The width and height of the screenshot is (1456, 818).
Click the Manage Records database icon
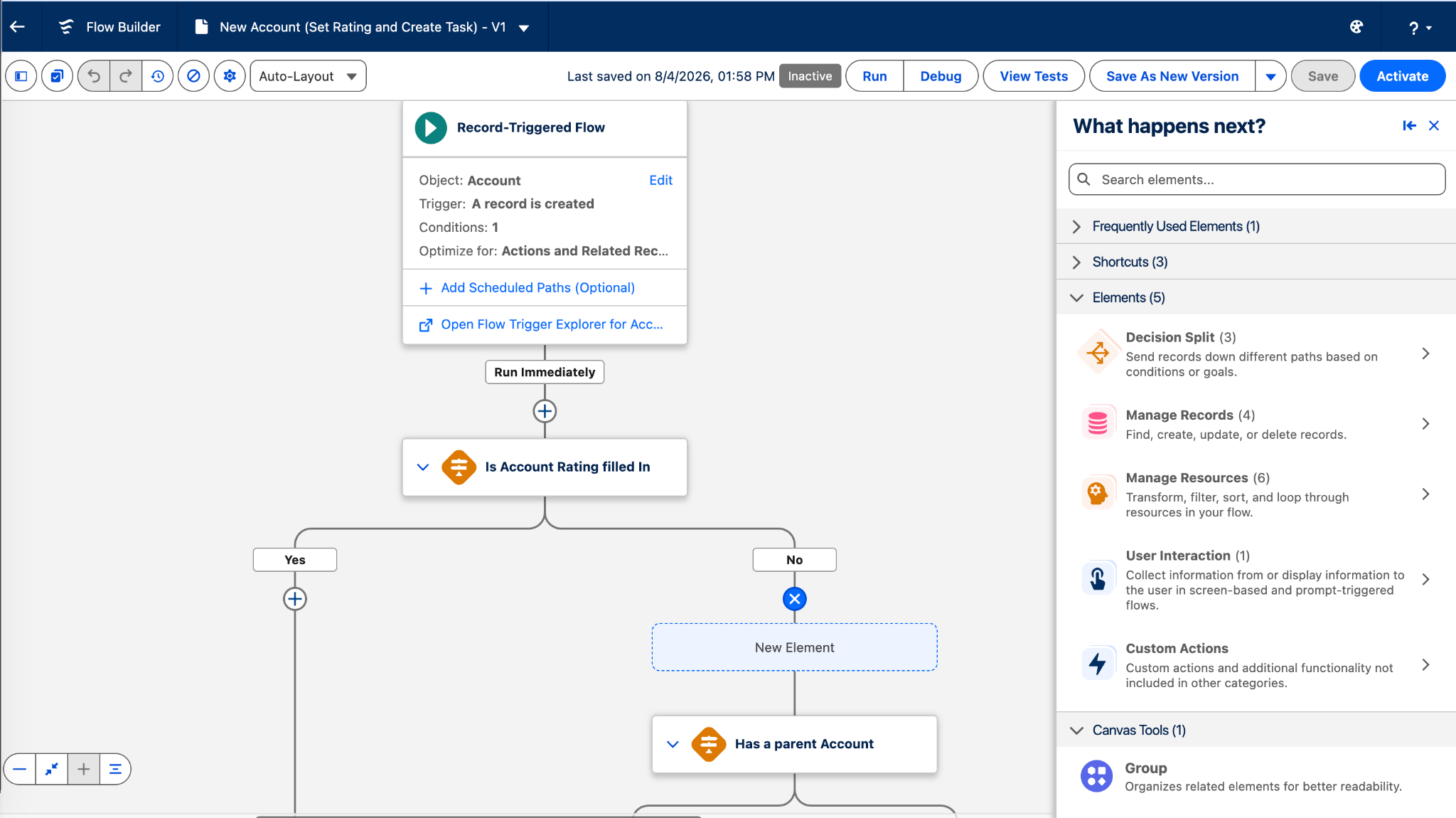click(1098, 423)
